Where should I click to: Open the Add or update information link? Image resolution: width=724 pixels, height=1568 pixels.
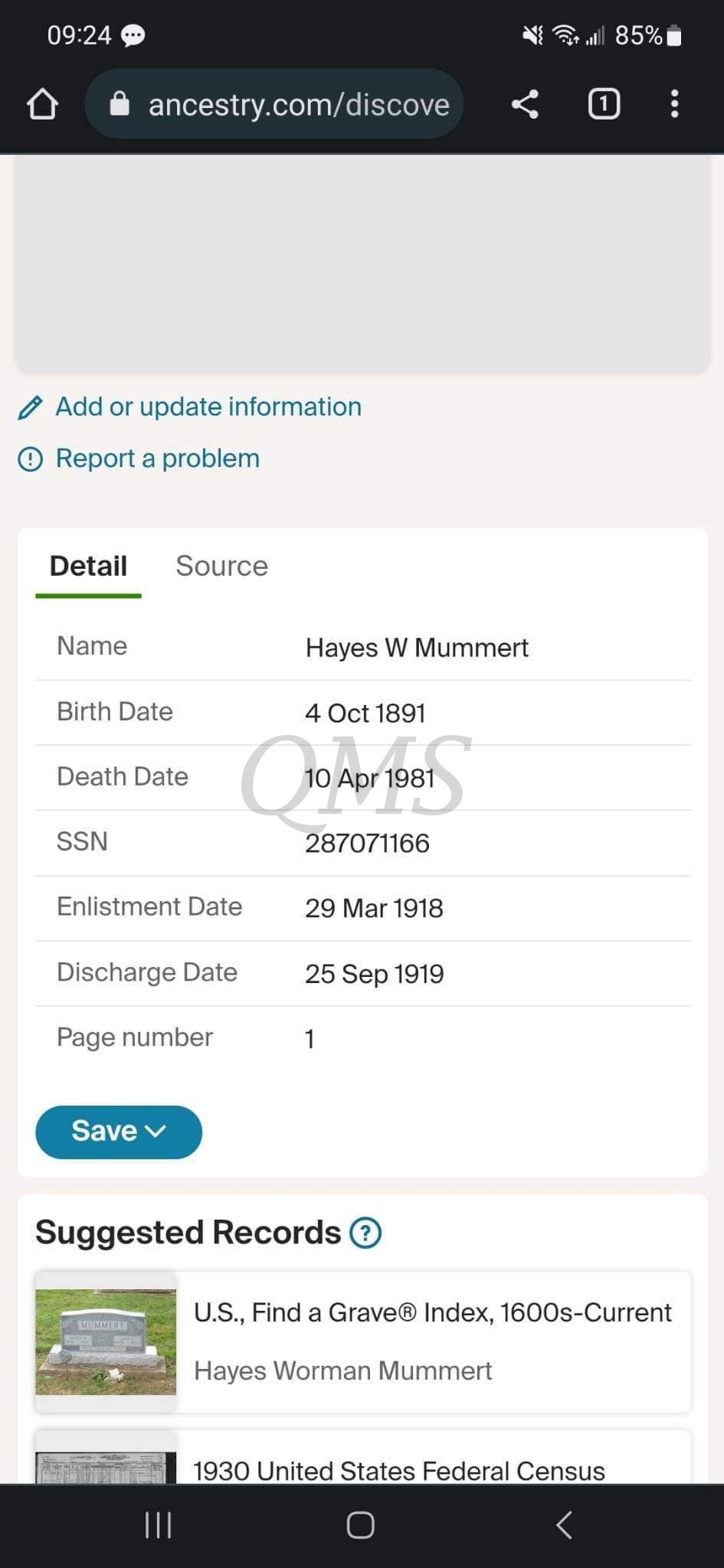click(208, 407)
